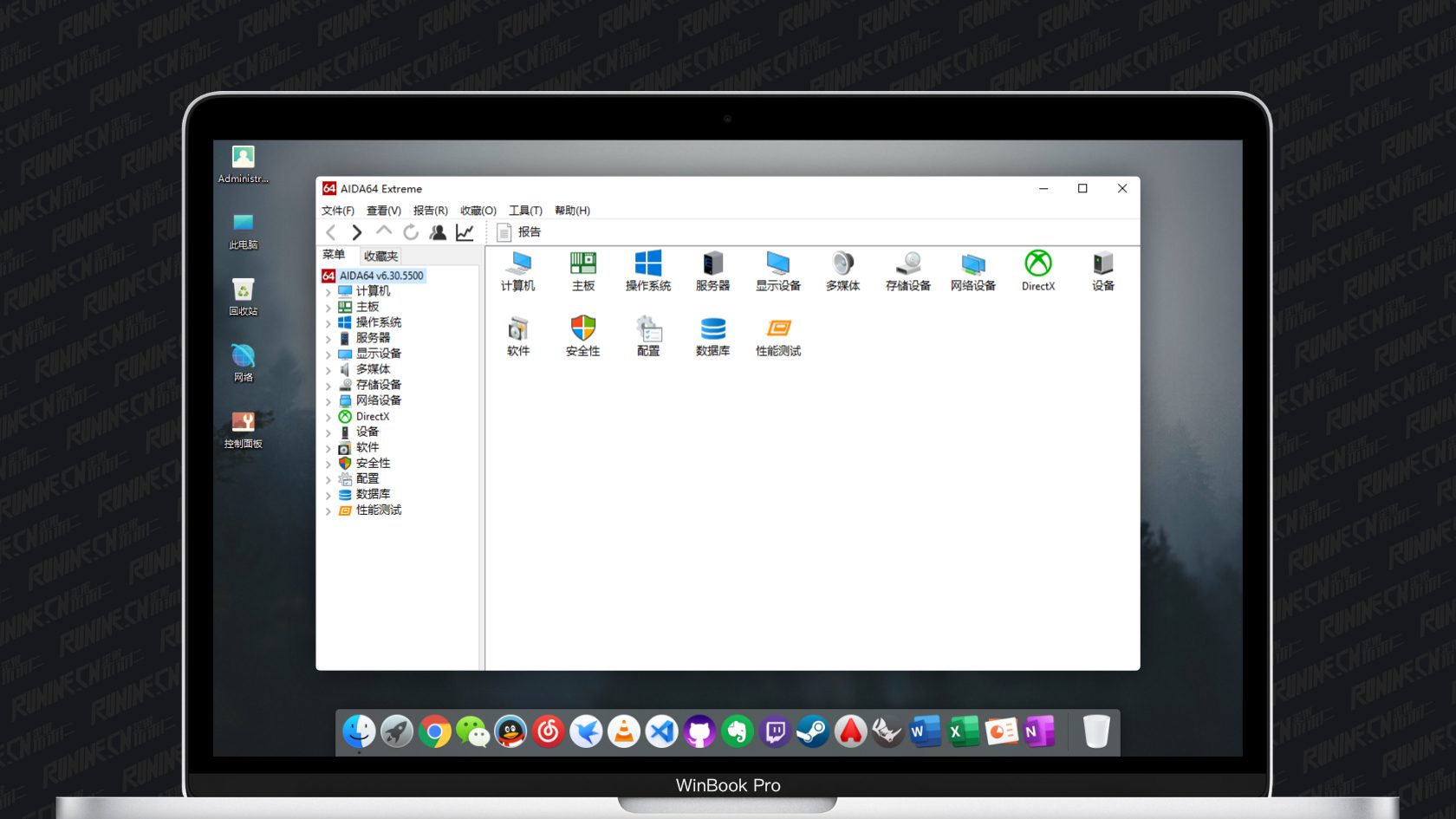The height and width of the screenshot is (819, 1456).
Task: Open the 服务器 server icon in main pane
Action: tap(713, 270)
